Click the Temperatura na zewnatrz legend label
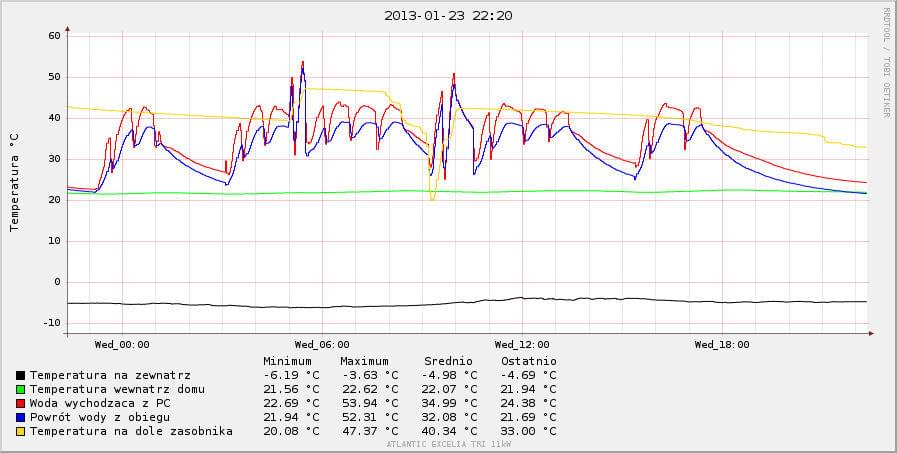897x453 pixels. click(110, 375)
